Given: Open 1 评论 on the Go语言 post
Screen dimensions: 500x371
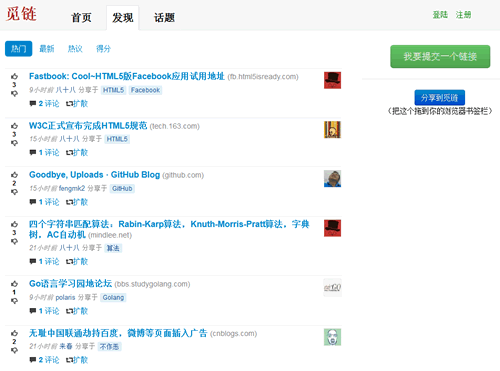Looking at the screenshot, I should (x=49, y=311).
